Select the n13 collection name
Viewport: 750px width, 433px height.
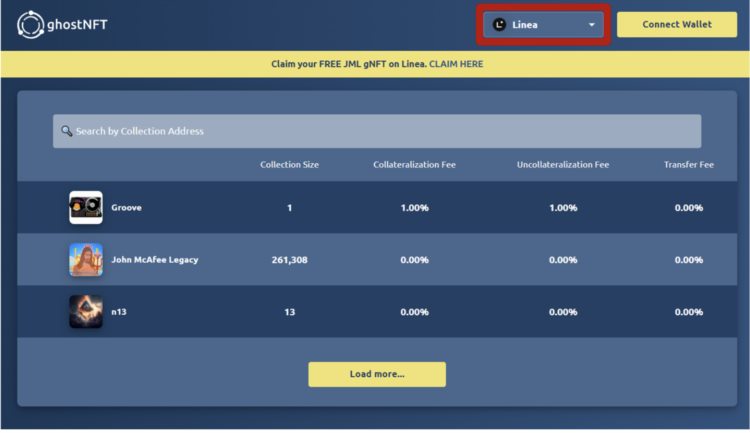click(x=119, y=312)
